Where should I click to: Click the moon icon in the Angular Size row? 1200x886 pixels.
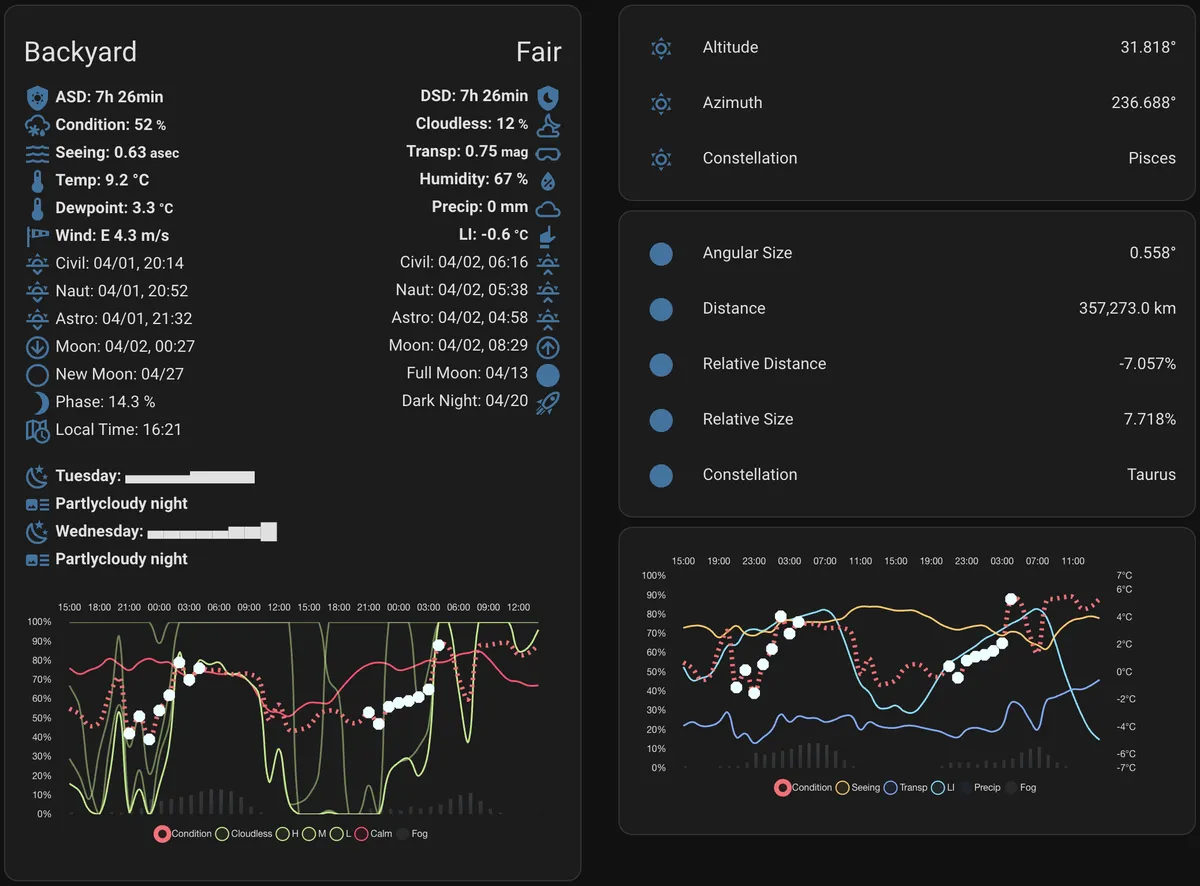(661, 253)
